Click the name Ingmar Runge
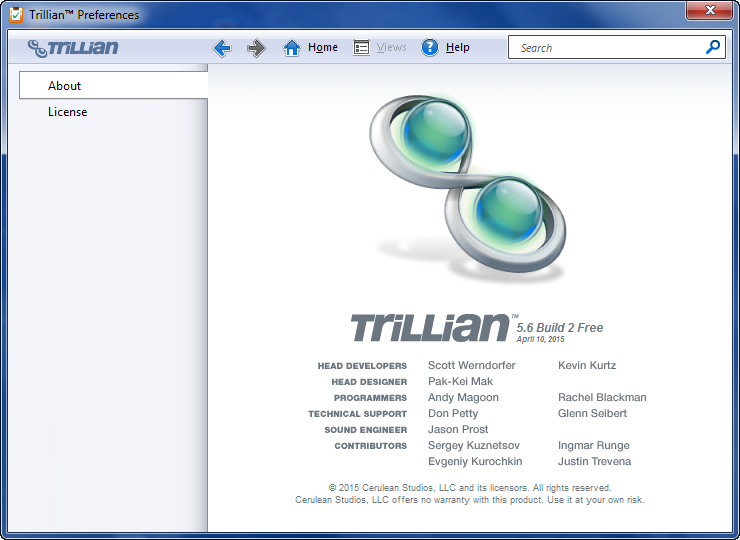740x540 pixels. point(593,446)
